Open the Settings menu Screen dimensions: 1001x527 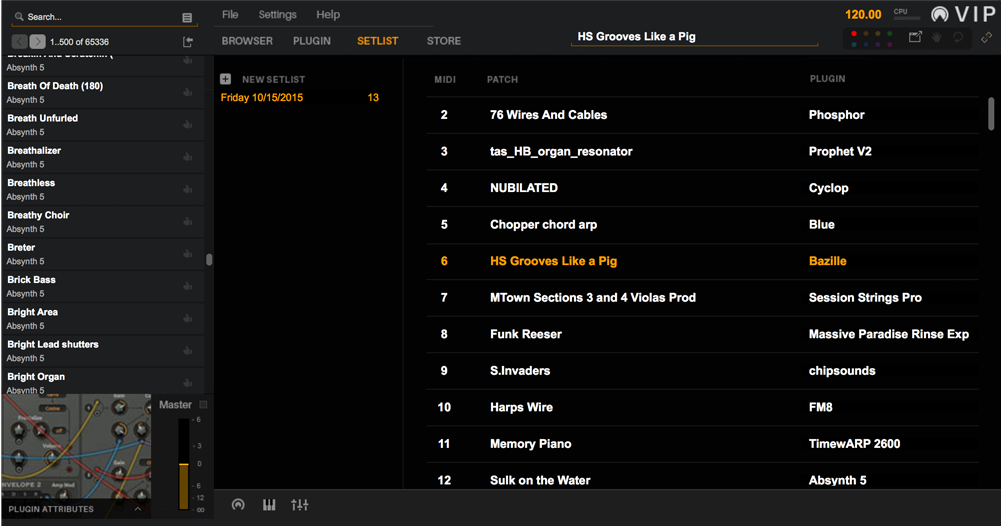click(x=277, y=14)
